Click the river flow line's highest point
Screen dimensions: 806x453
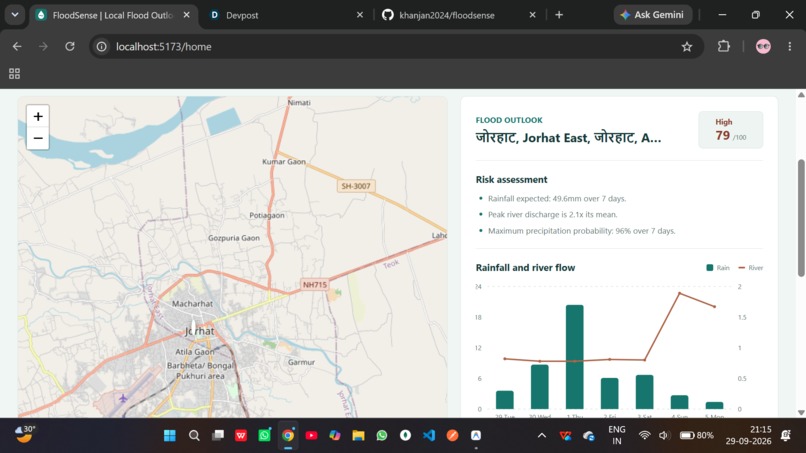coord(680,294)
